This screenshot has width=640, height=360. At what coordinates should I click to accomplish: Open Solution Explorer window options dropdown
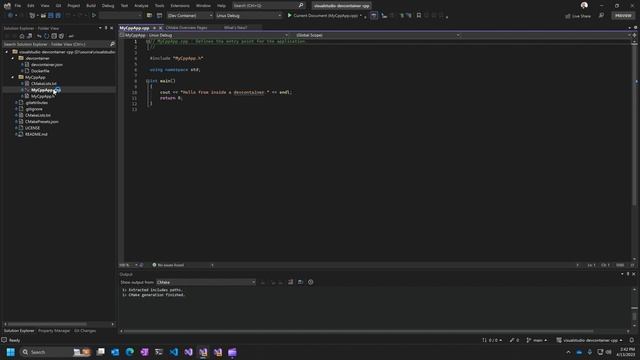click(100, 28)
